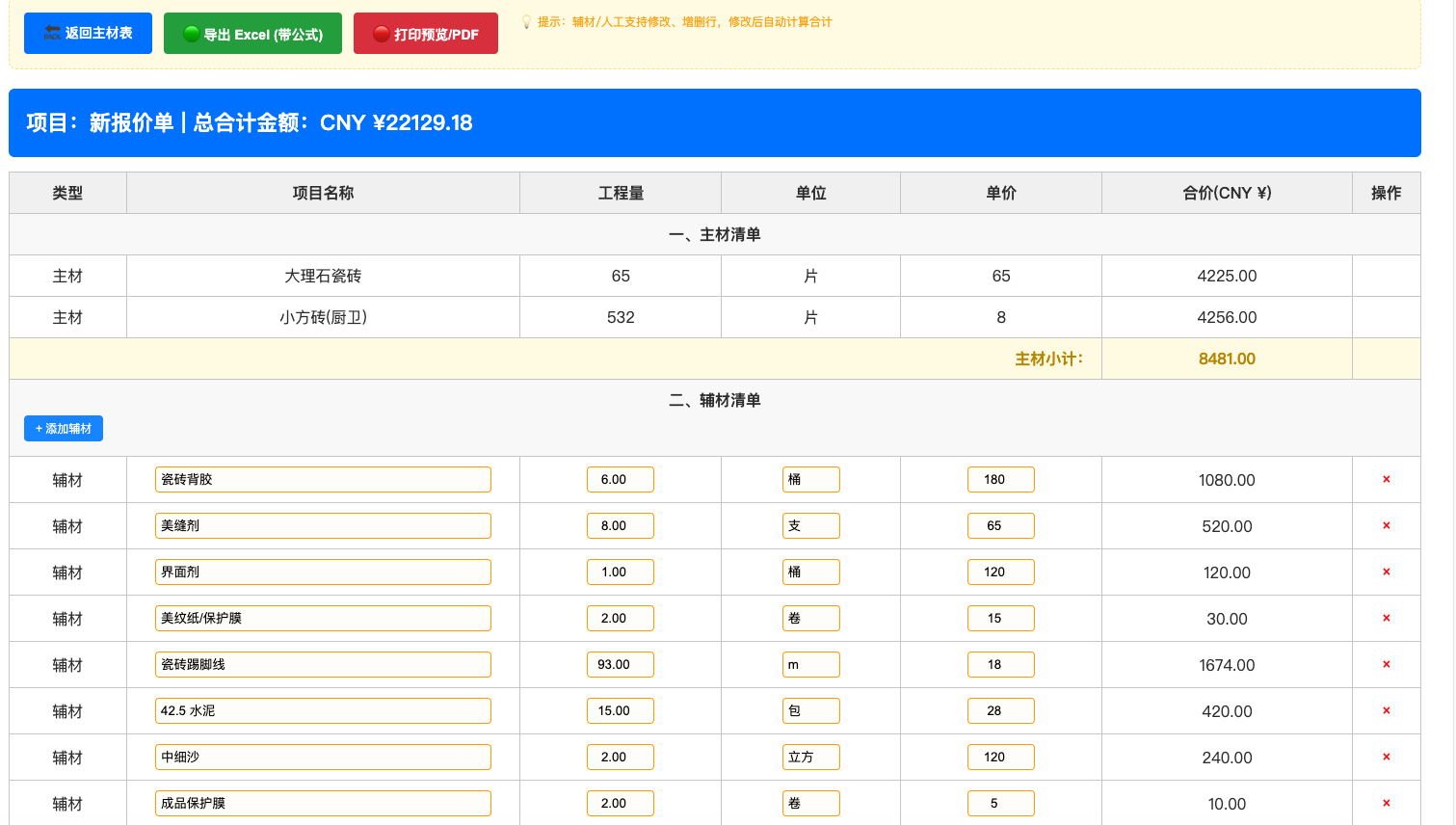This screenshot has width=1456, height=825.
Task: Edit the 界面剂 name field
Action: point(323,572)
